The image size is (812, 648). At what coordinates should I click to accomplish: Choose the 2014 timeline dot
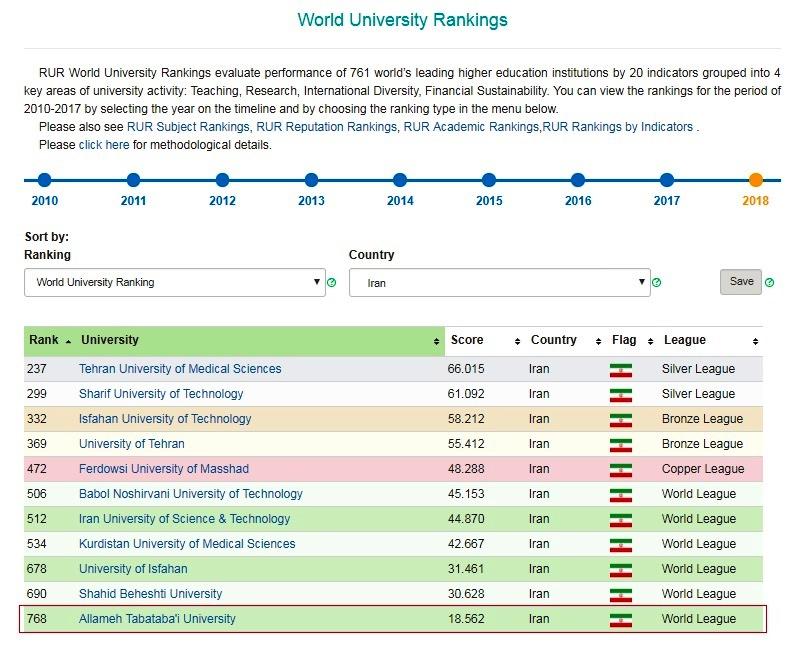400,180
